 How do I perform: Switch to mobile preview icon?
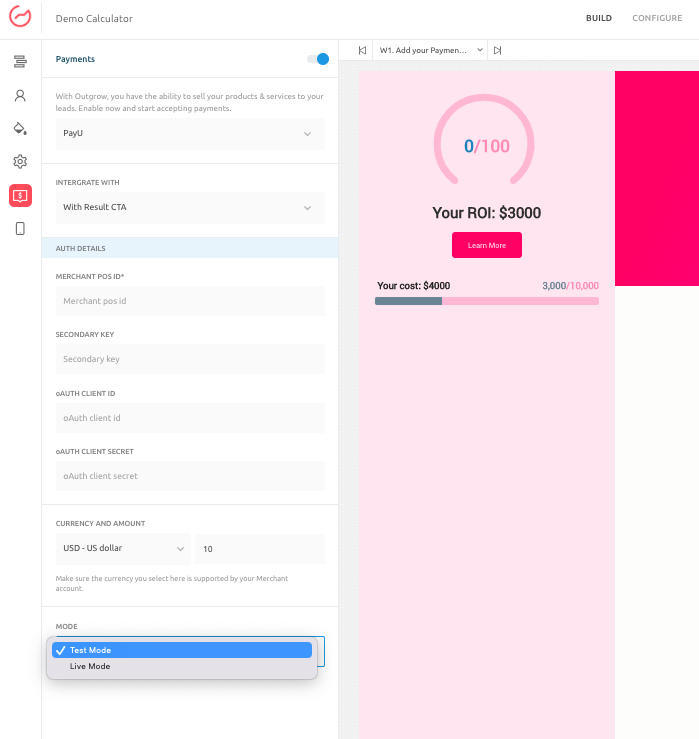(20, 229)
